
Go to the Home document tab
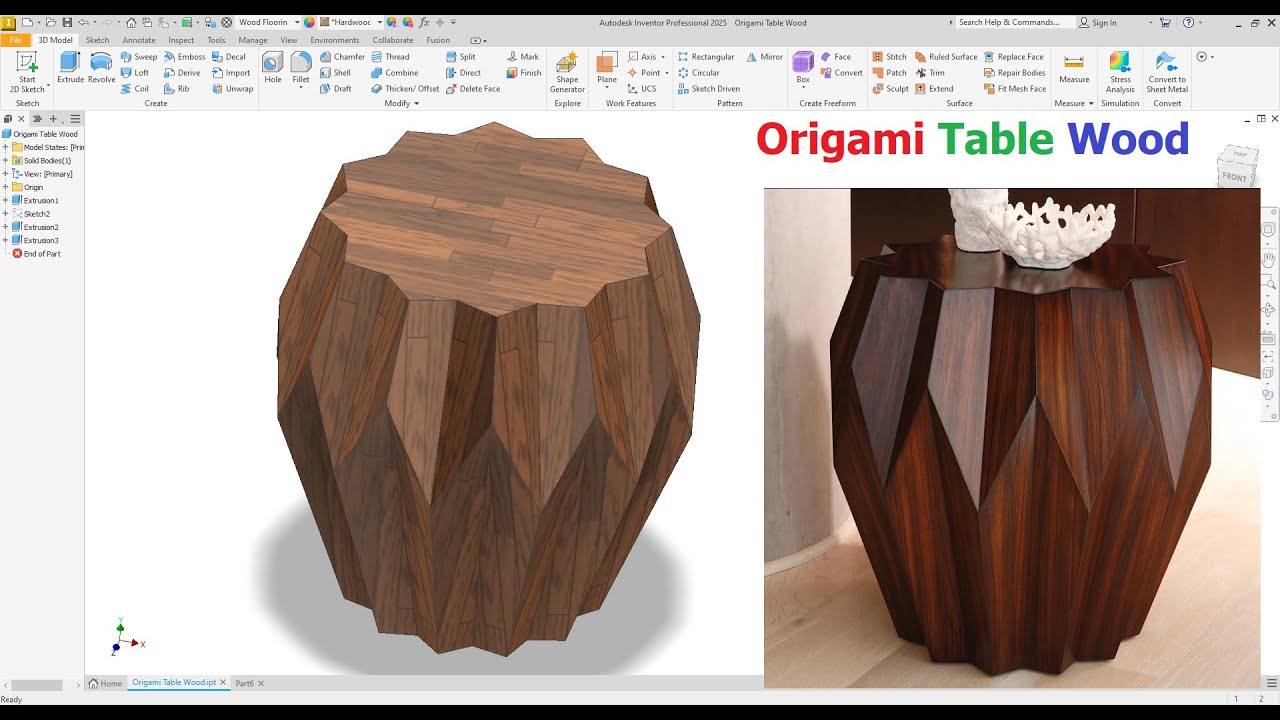tap(106, 683)
